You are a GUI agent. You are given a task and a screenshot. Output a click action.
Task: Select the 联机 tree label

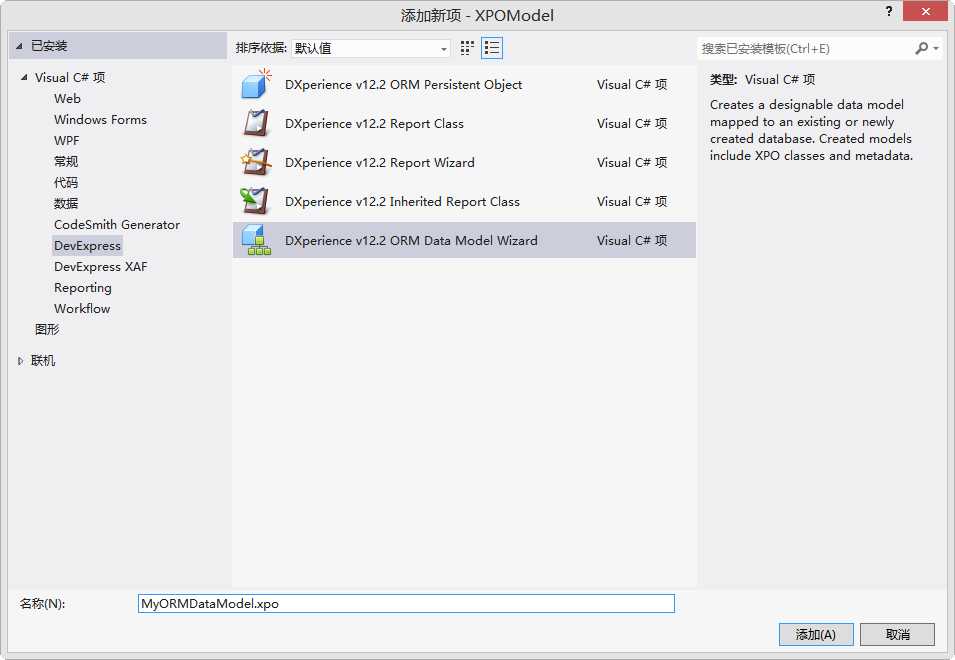[x=43, y=361]
